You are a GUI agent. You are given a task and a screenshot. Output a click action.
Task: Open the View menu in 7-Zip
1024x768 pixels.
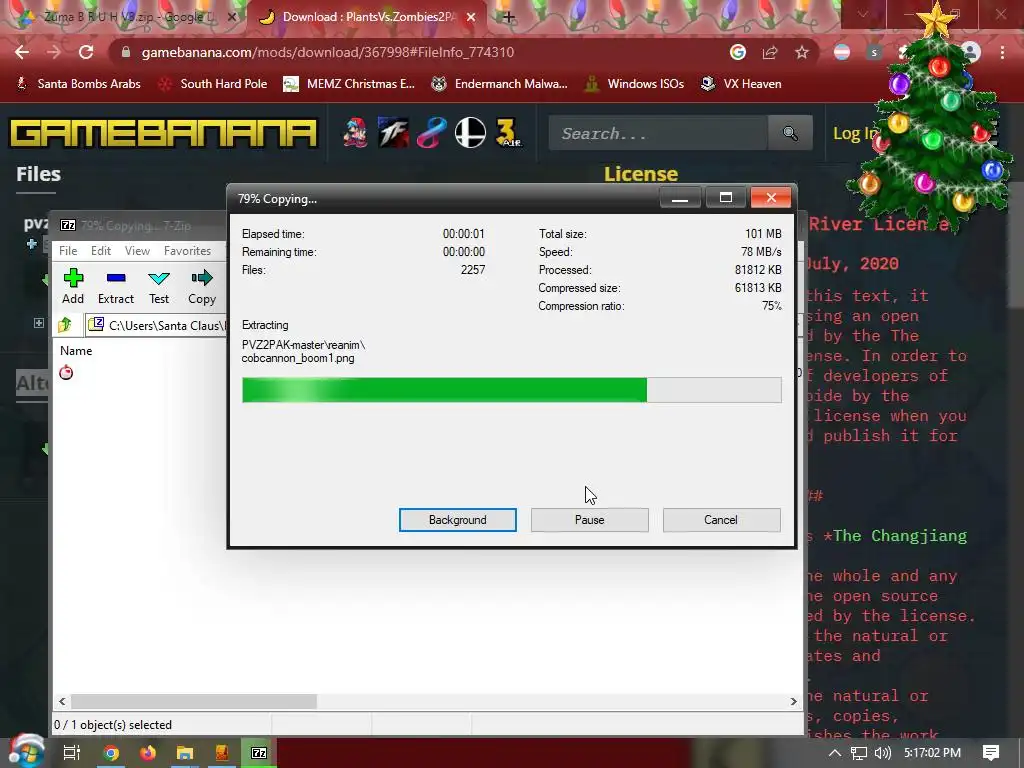[137, 251]
